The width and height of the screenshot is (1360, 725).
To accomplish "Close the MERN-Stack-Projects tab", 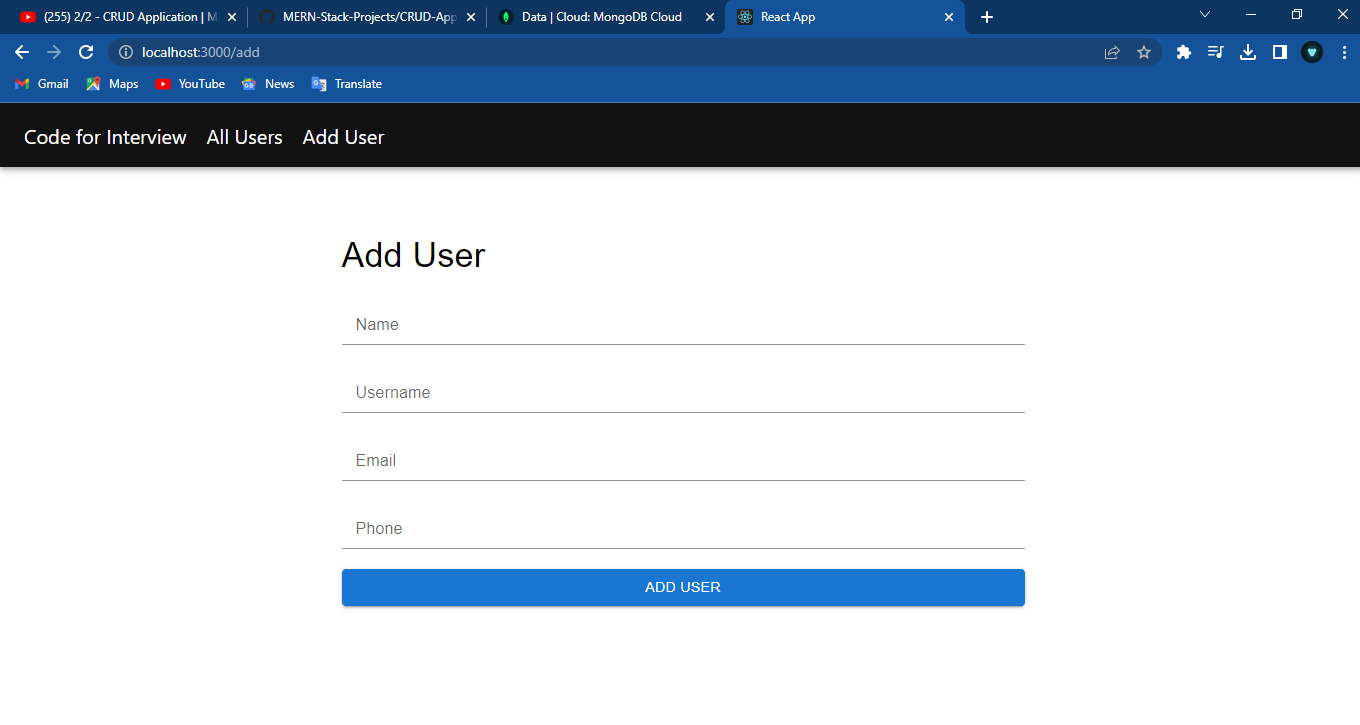I will pos(471,17).
